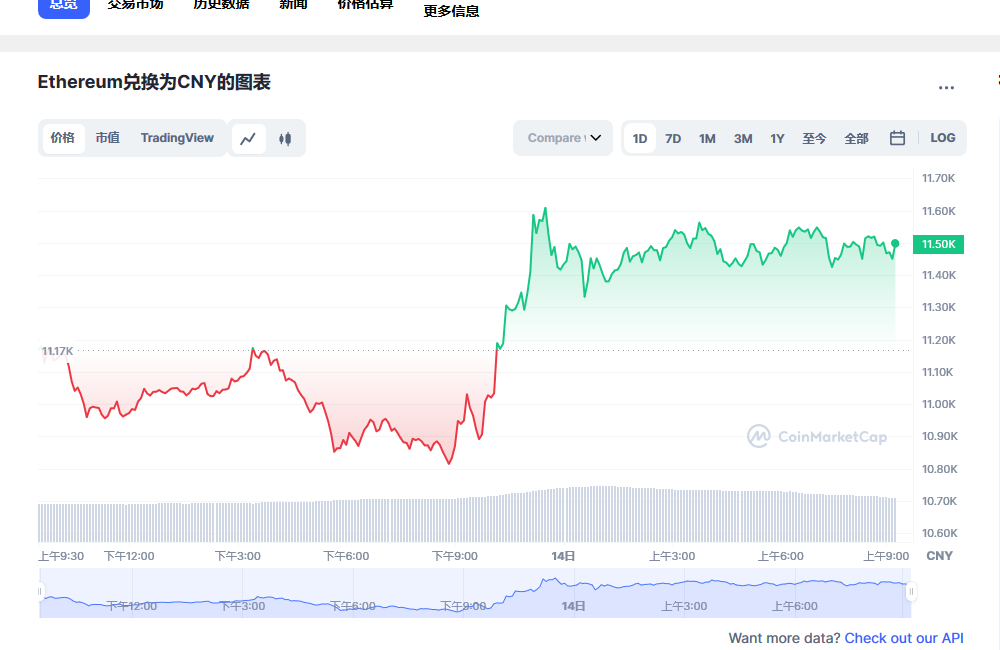The height and width of the screenshot is (650, 1000).
Task: Select the 全部 range button
Action: click(x=856, y=138)
